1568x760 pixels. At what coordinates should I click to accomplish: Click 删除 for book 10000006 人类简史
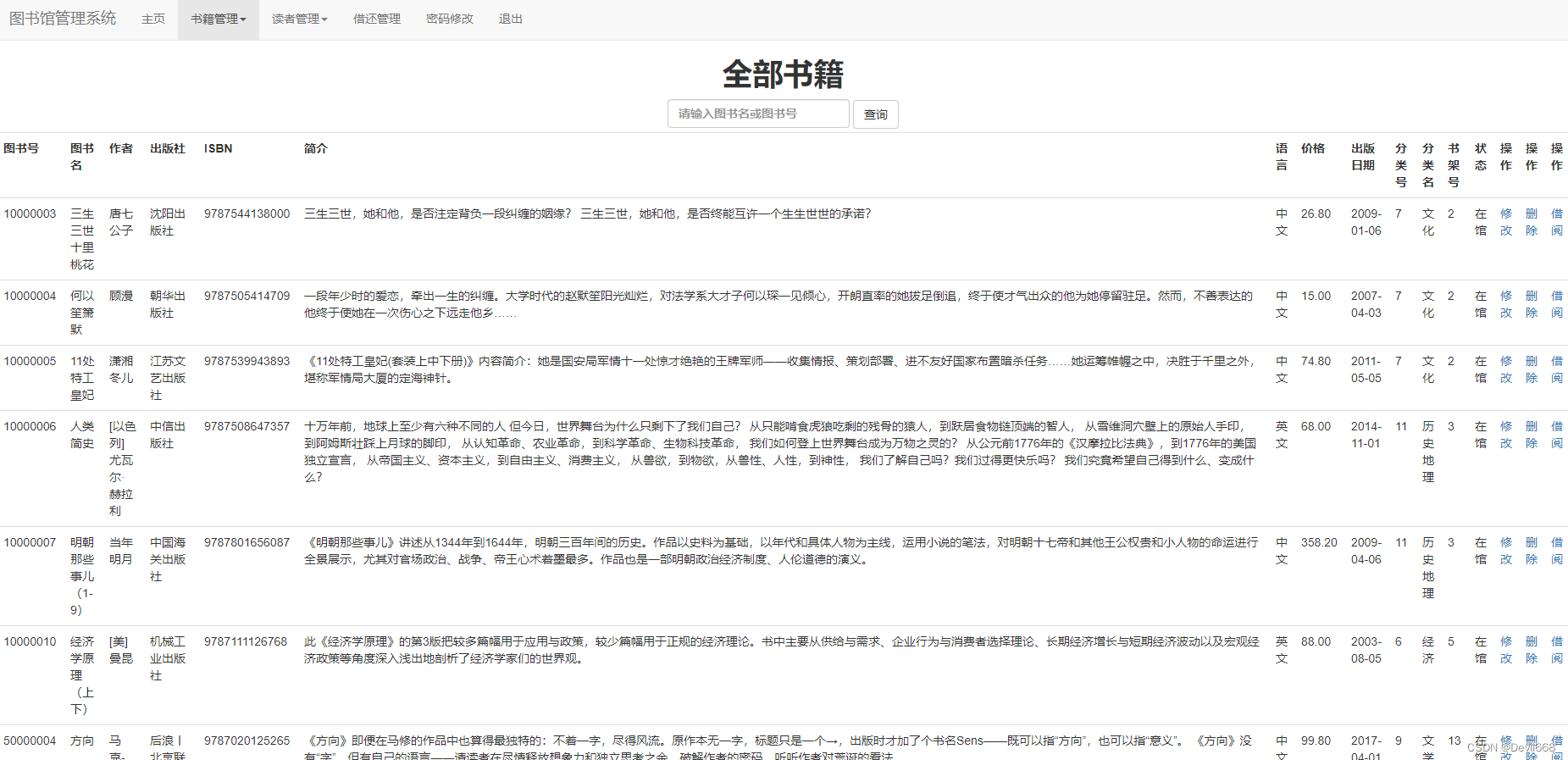pyautogui.click(x=1532, y=435)
